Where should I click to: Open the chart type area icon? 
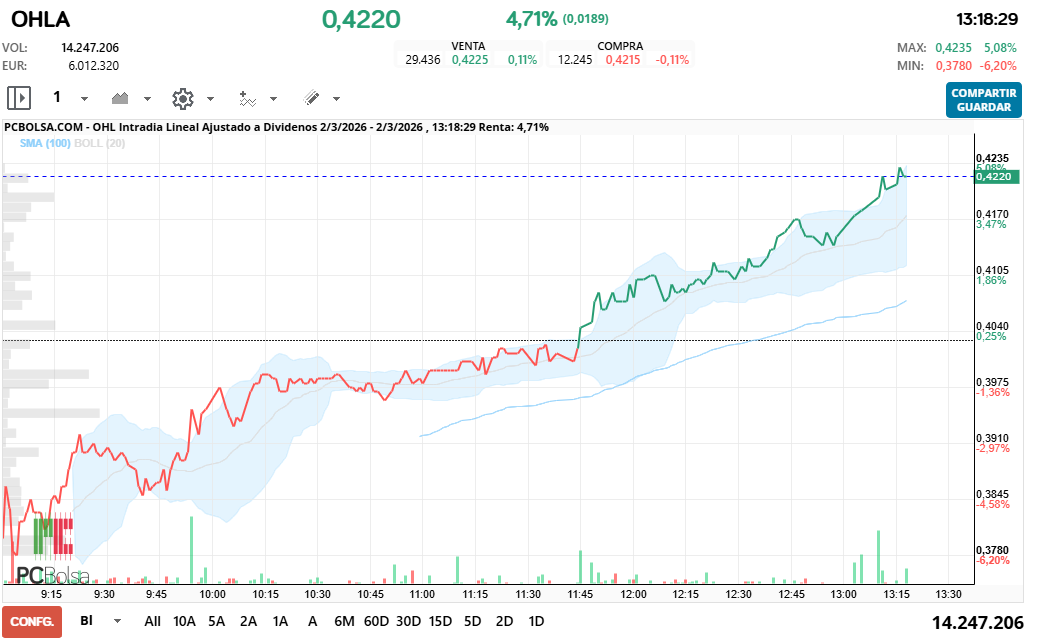click(x=121, y=98)
